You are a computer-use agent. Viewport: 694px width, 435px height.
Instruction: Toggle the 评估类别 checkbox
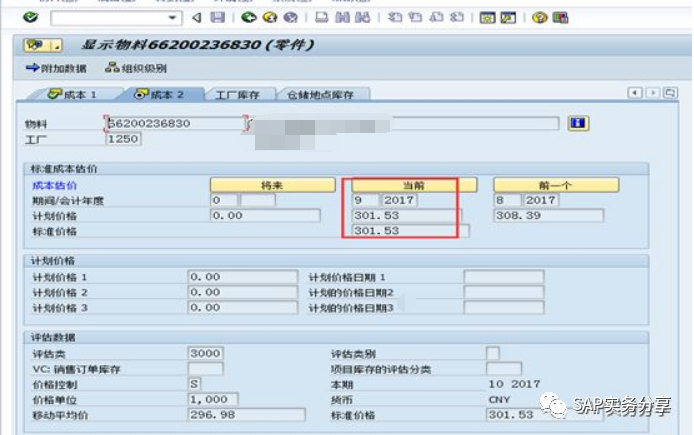coord(492,353)
